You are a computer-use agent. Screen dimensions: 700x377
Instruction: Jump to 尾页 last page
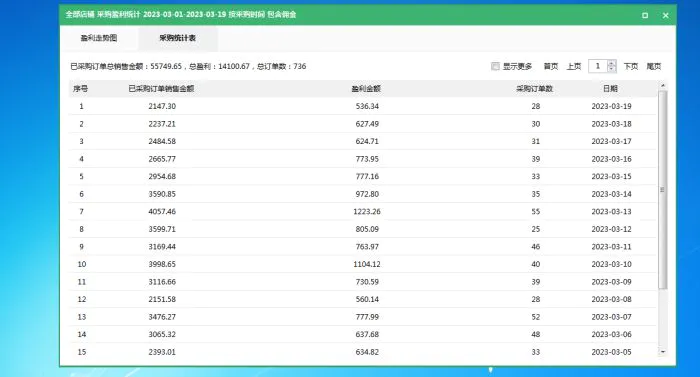654,66
